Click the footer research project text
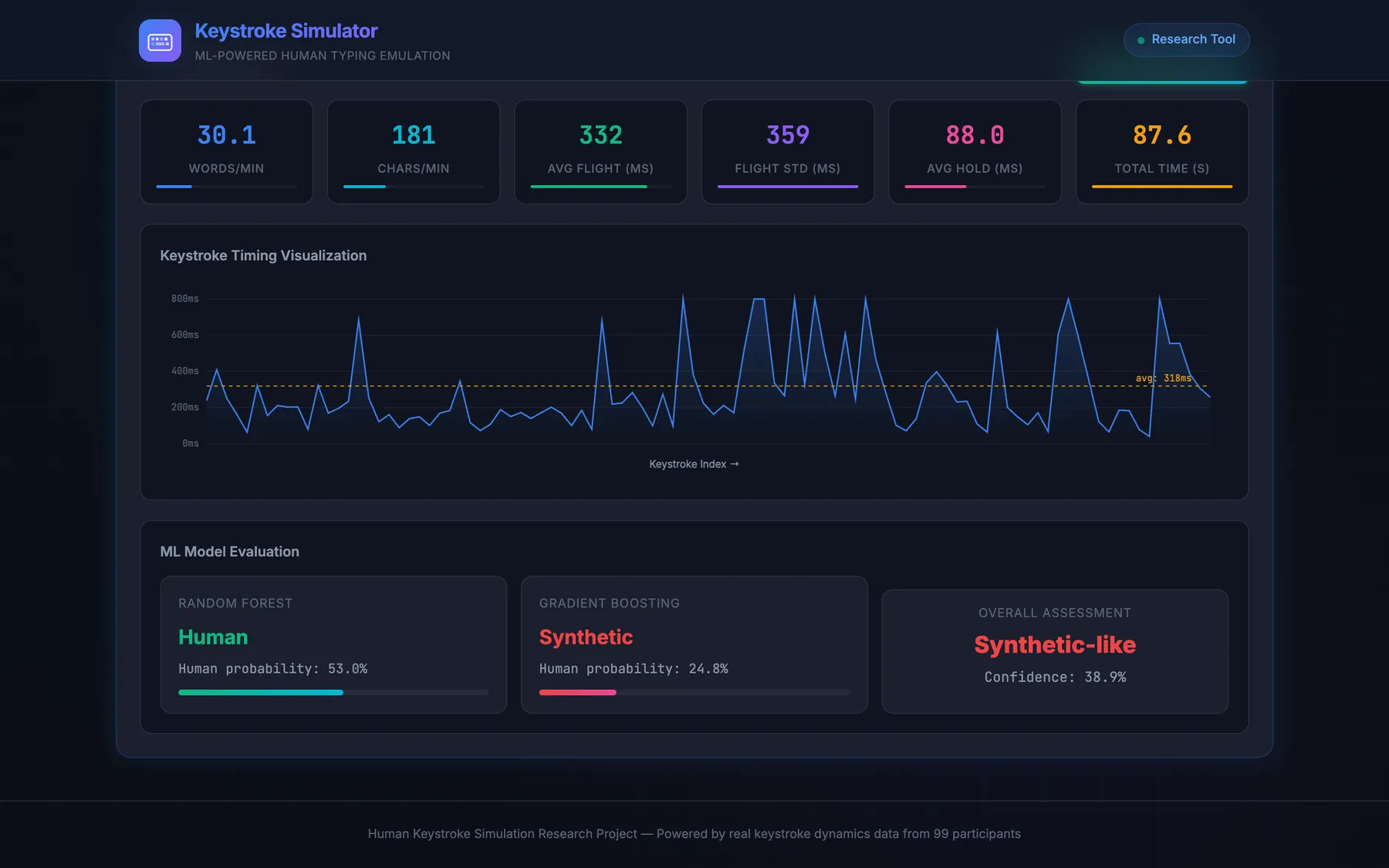The image size is (1389, 868). click(694, 834)
